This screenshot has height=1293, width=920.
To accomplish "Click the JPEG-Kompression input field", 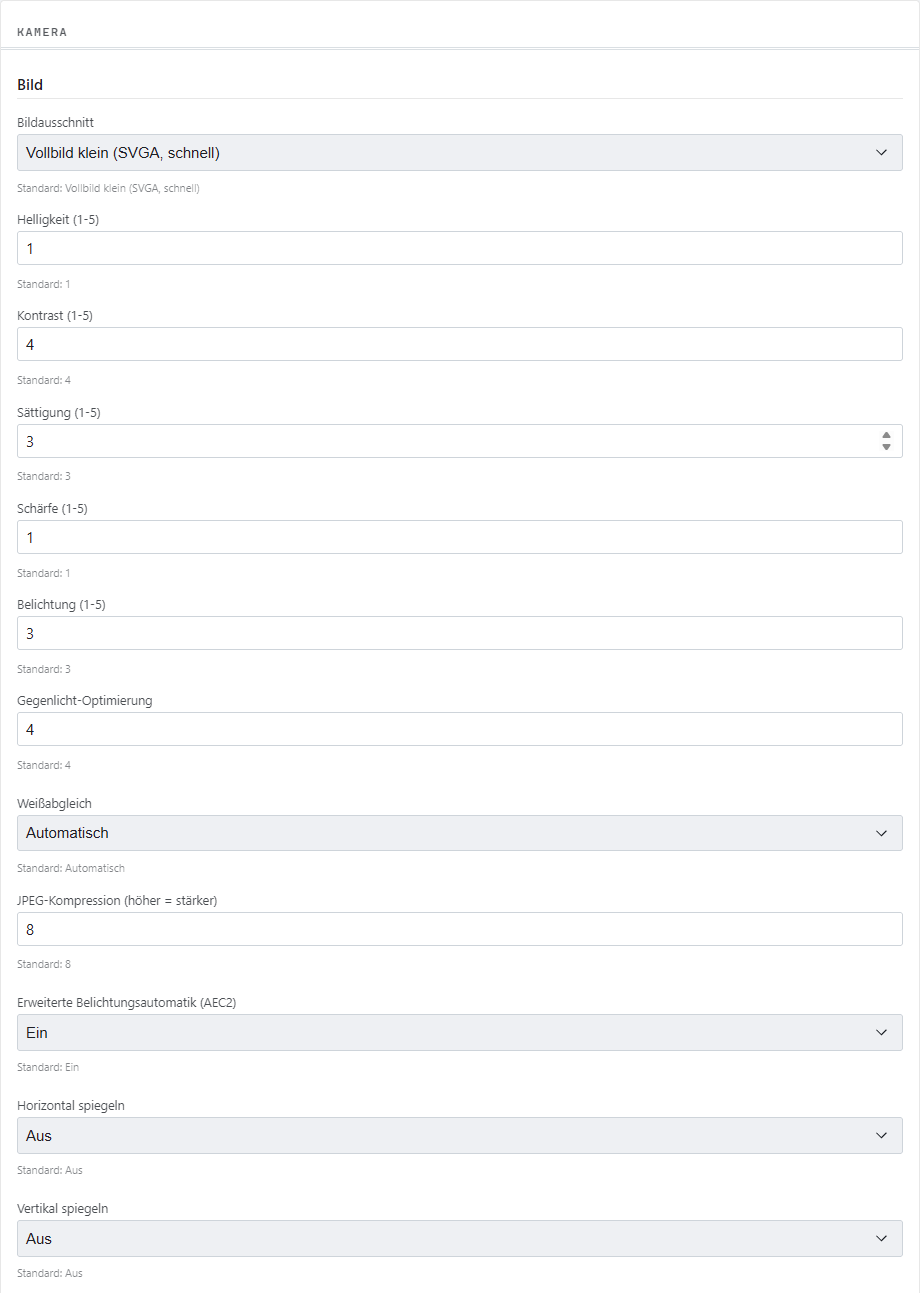I will click(x=460, y=929).
